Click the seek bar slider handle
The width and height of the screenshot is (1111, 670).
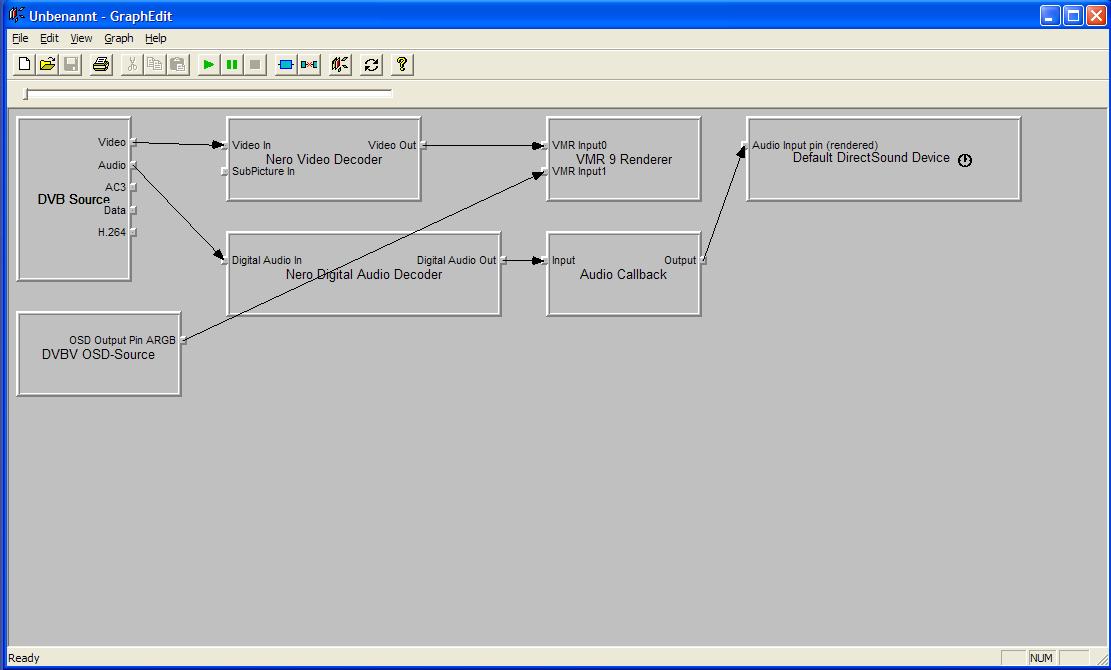click(x=26, y=94)
